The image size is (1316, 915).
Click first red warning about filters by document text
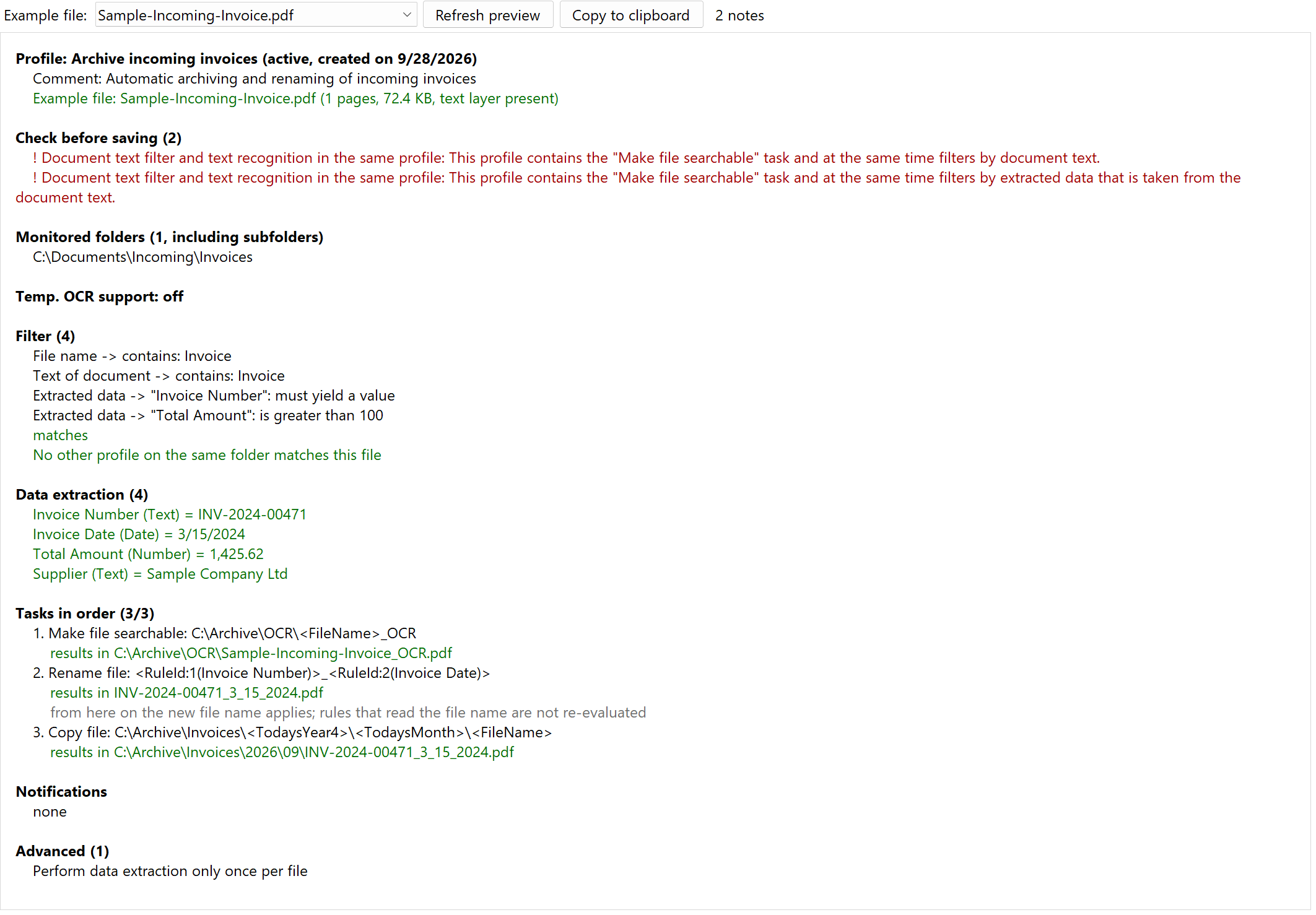point(566,158)
